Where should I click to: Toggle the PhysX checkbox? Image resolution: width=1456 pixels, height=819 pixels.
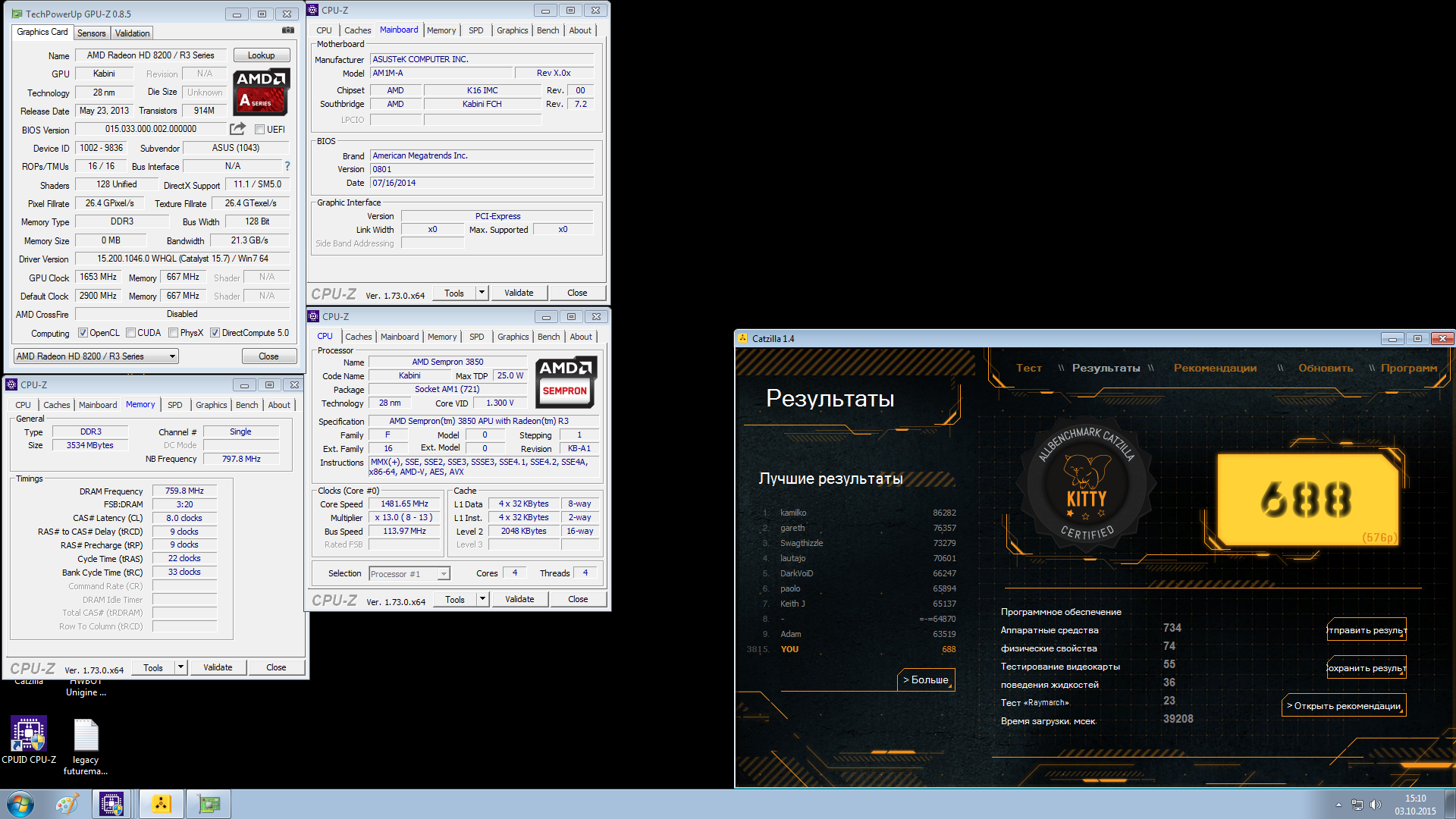pyautogui.click(x=173, y=333)
